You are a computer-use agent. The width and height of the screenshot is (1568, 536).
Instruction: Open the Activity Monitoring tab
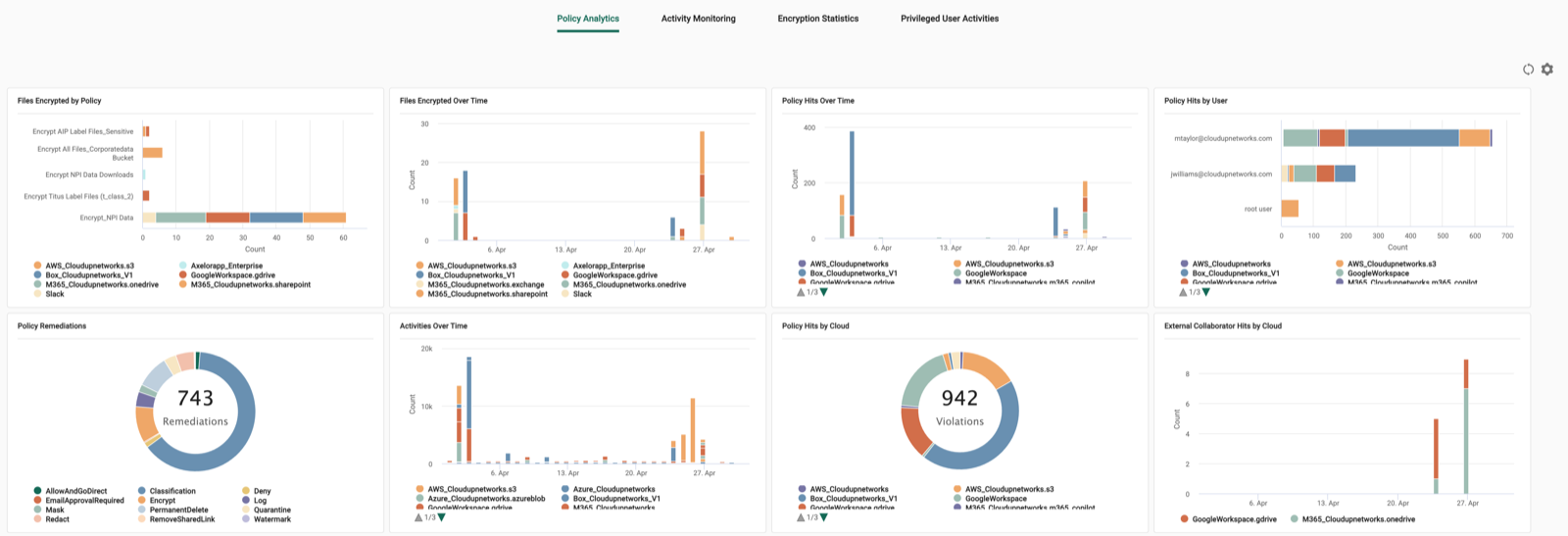click(698, 19)
